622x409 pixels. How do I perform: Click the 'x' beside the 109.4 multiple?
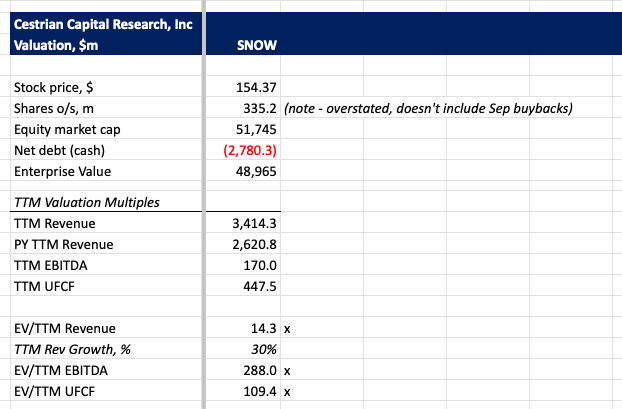click(x=287, y=392)
